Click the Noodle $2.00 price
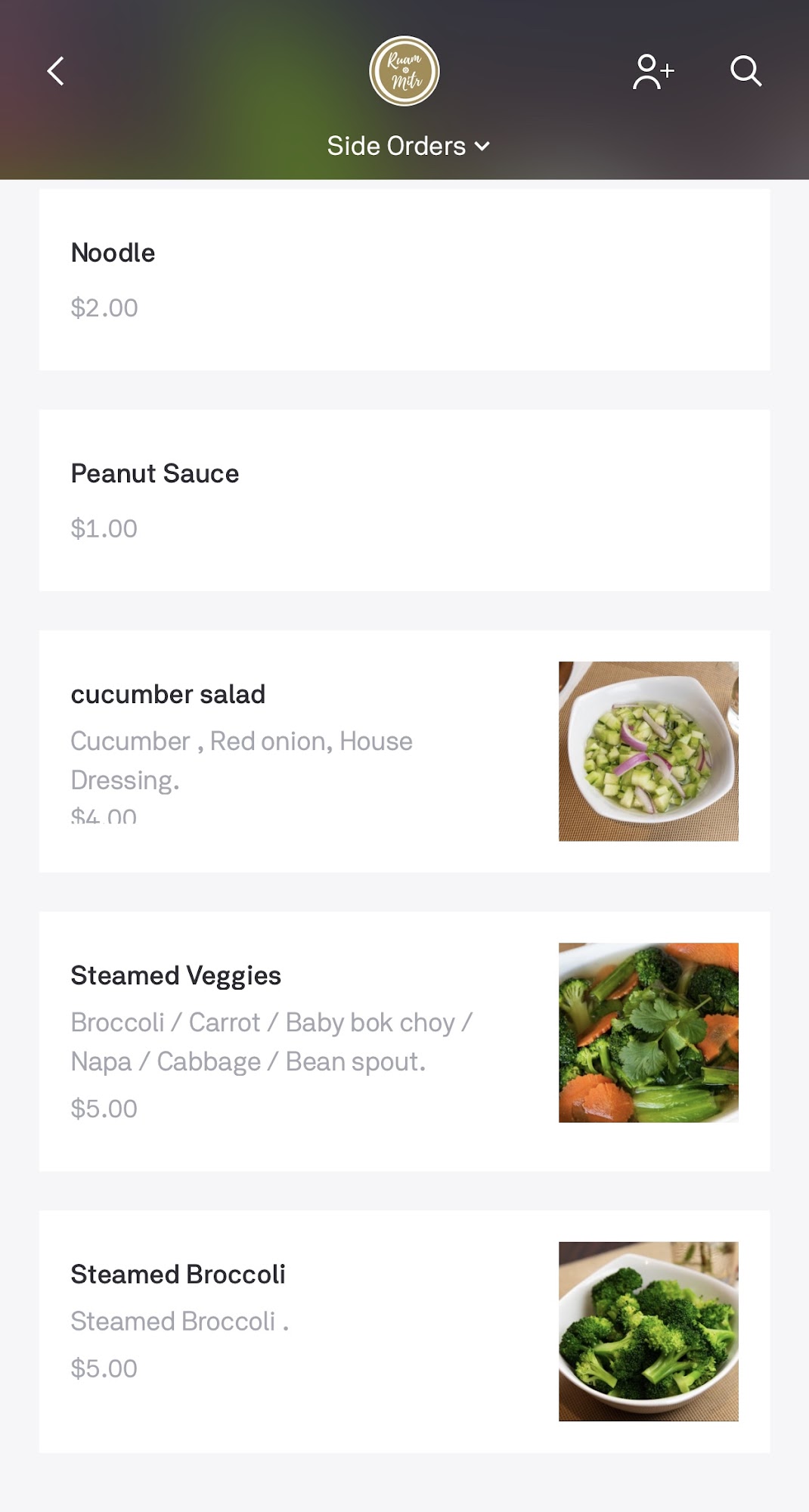This screenshot has width=809, height=1512. [104, 308]
